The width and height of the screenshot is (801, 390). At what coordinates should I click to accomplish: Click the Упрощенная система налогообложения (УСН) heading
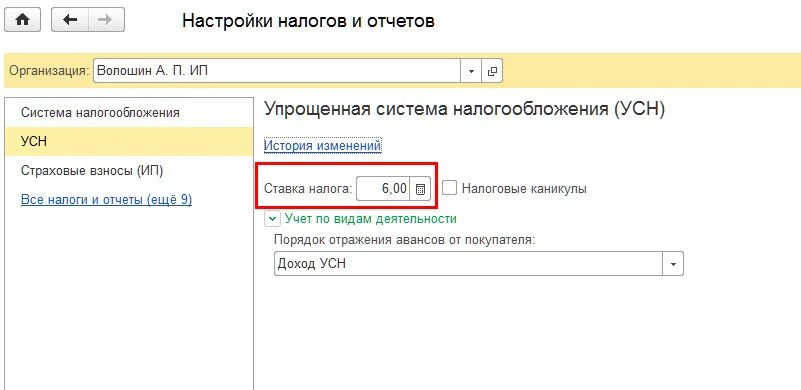(464, 109)
